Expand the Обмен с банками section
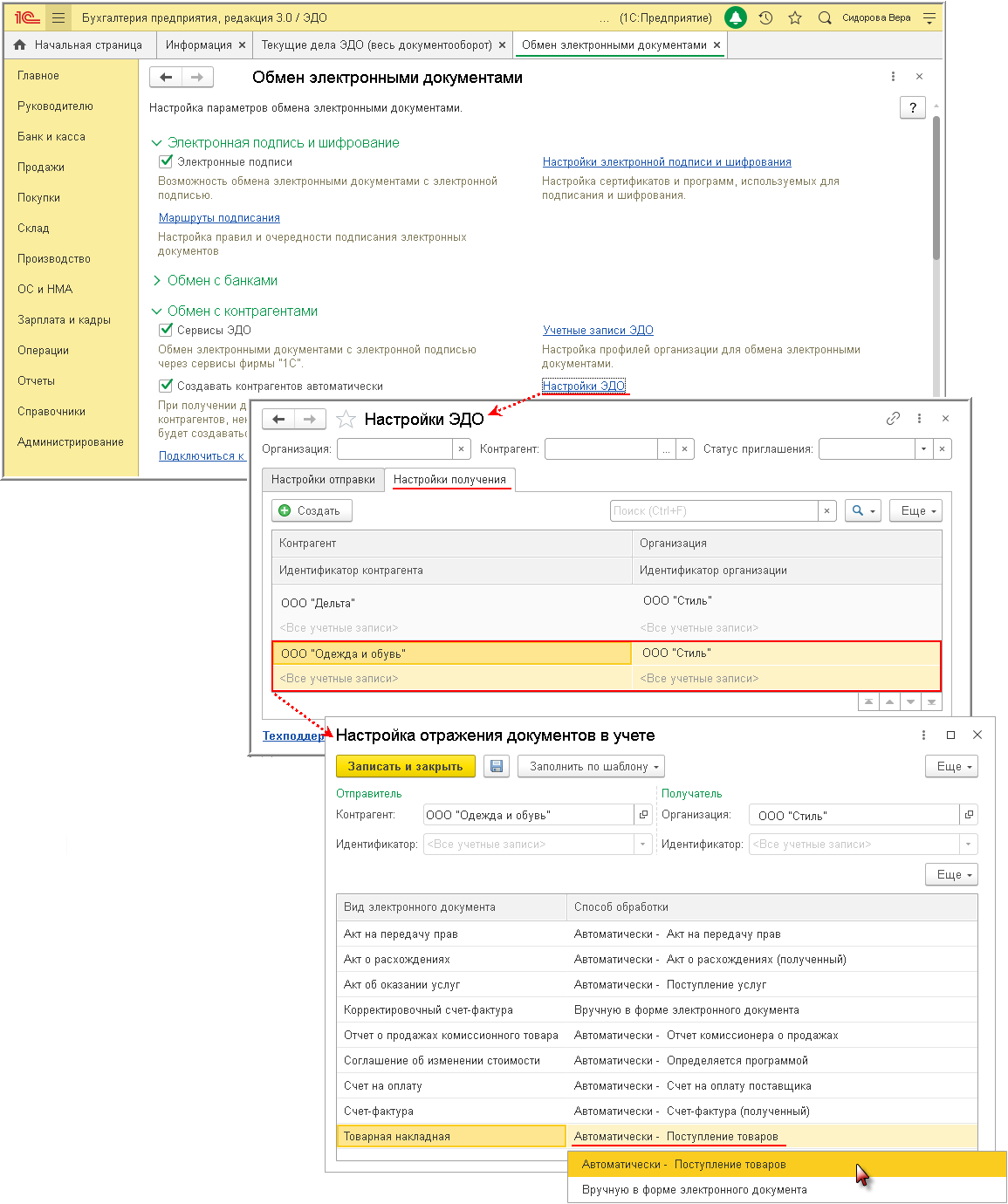This screenshot has width=1008, height=1204. (x=157, y=280)
